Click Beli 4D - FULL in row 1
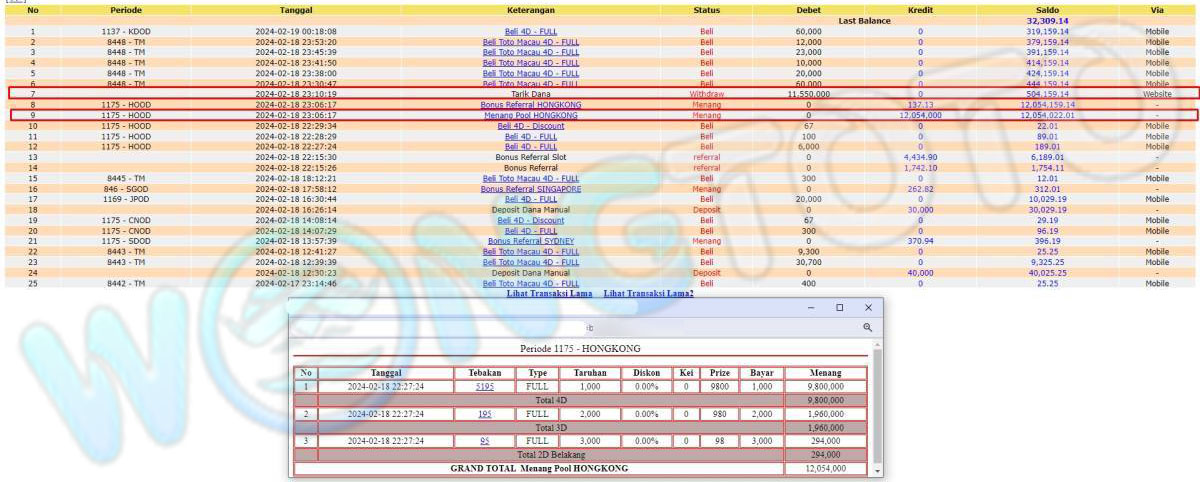The image size is (1200, 482). tap(530, 31)
